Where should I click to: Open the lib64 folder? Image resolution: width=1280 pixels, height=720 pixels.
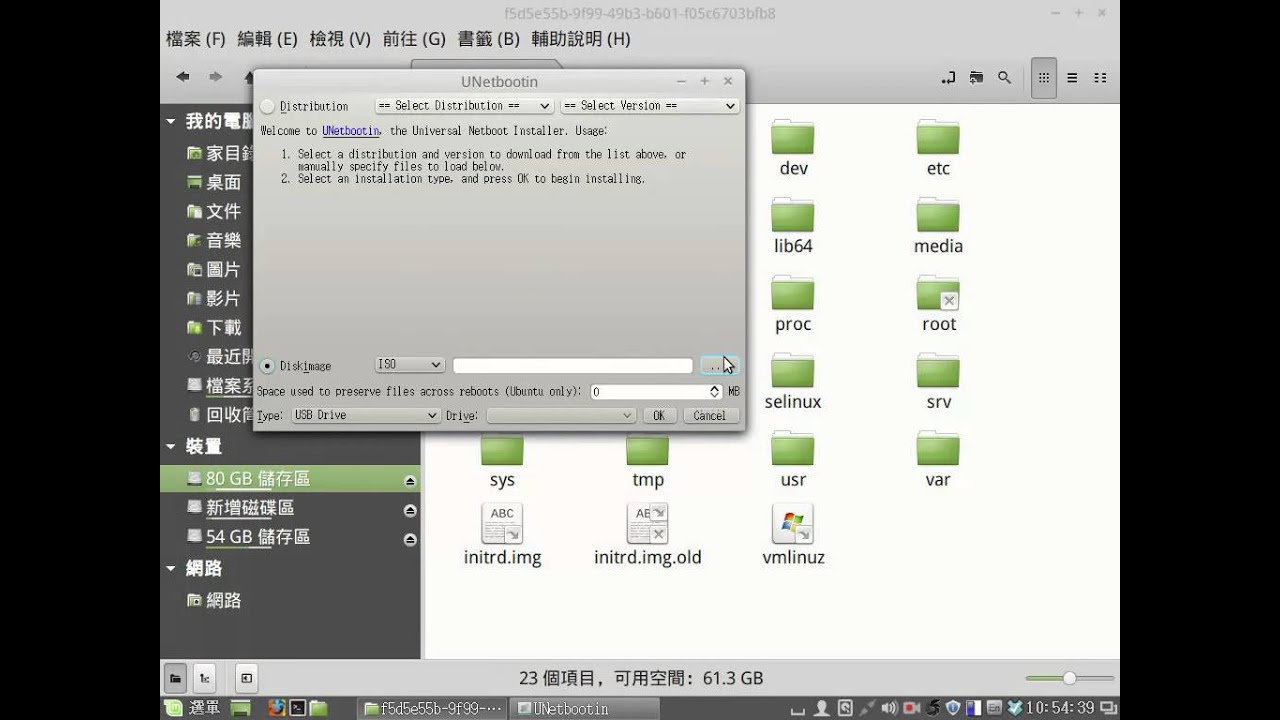pyautogui.click(x=793, y=225)
